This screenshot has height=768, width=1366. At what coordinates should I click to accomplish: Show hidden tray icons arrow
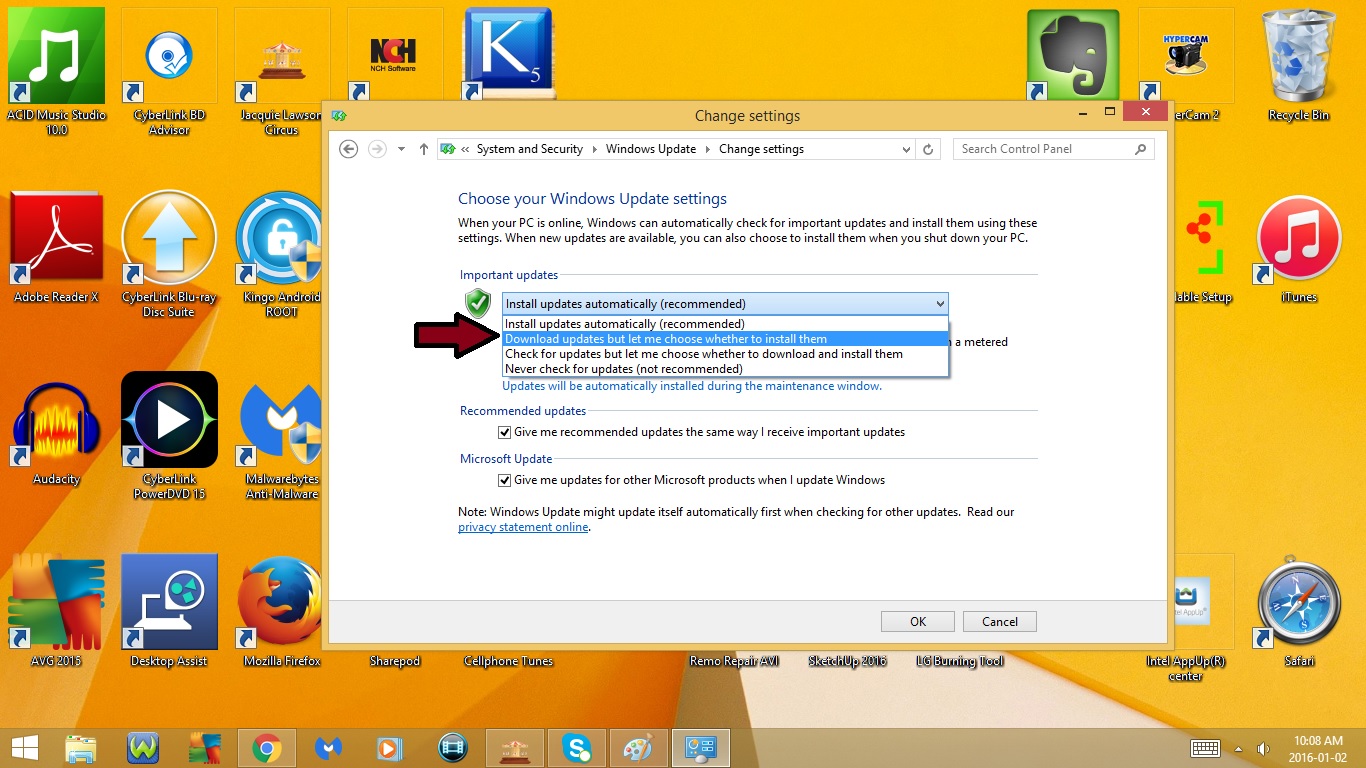coord(1239,748)
